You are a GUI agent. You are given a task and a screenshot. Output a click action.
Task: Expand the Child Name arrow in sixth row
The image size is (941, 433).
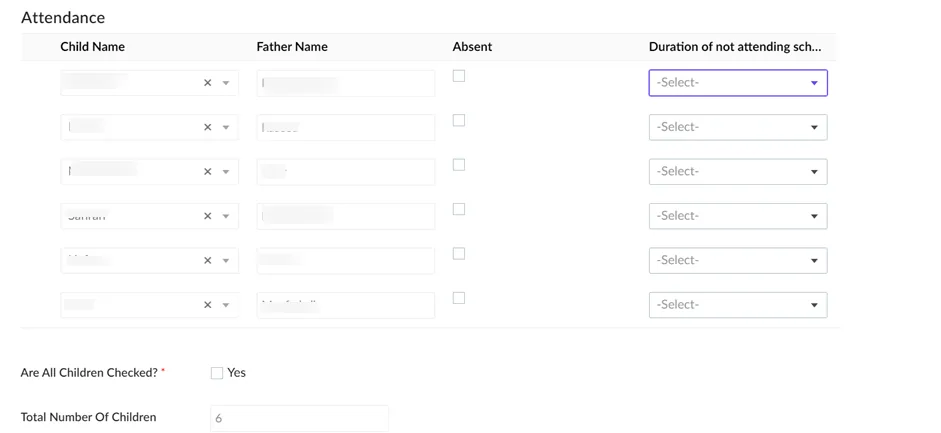(226, 305)
